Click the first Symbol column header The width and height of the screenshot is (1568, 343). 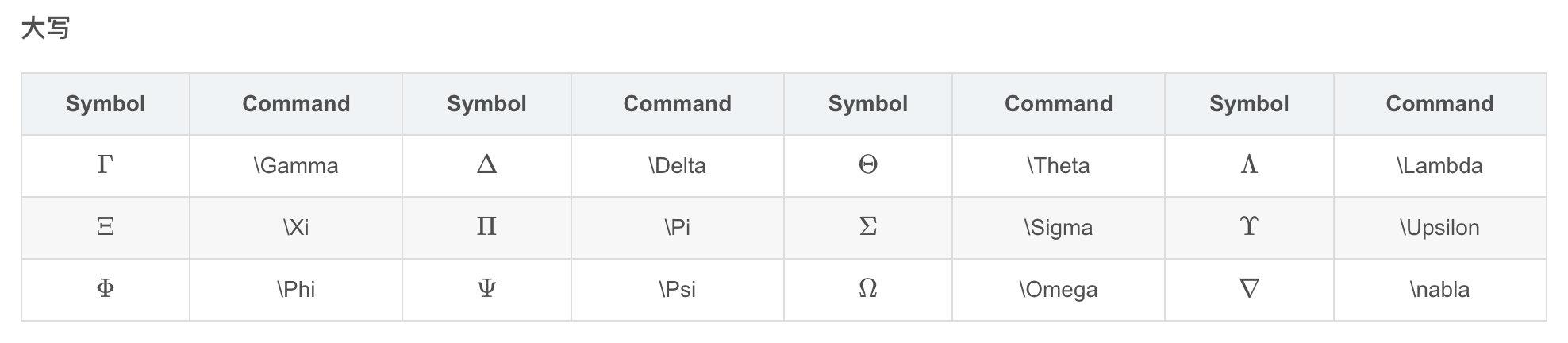pyautogui.click(x=105, y=103)
